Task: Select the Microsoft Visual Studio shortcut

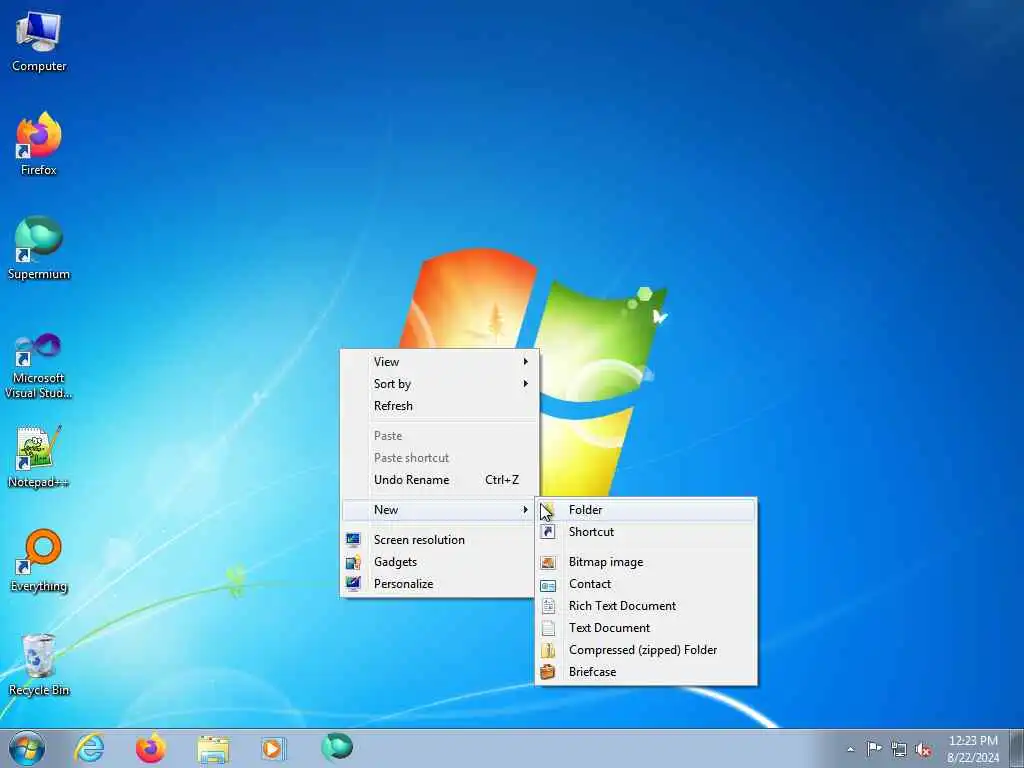Action: [39, 366]
